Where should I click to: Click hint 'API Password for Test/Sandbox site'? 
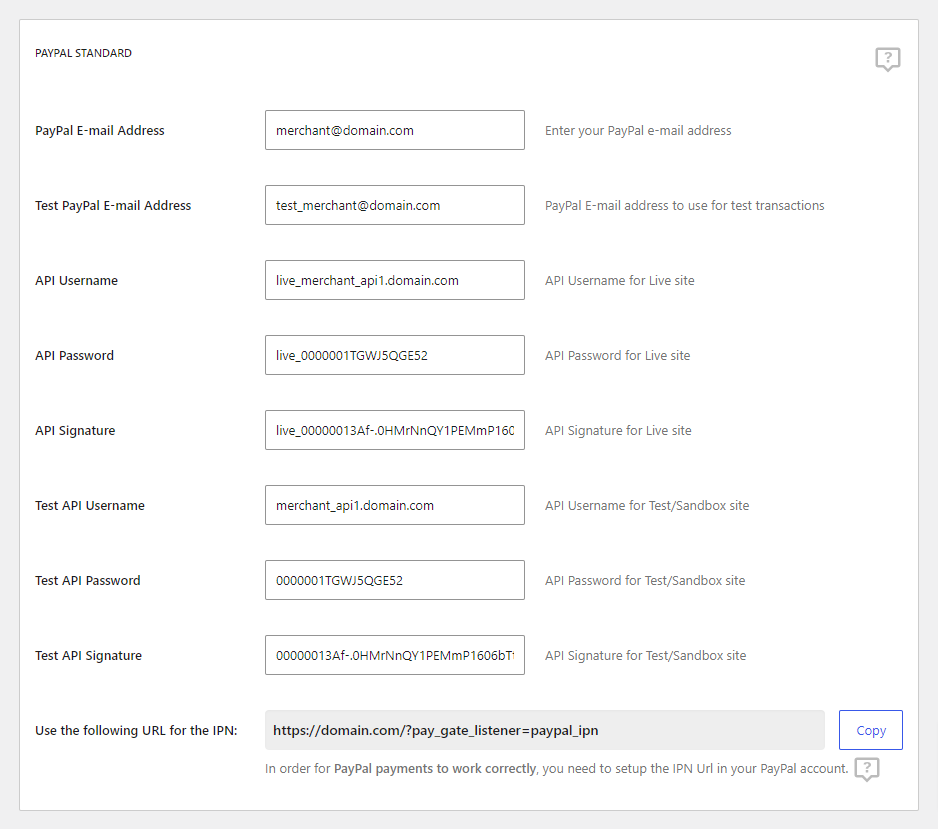(645, 580)
